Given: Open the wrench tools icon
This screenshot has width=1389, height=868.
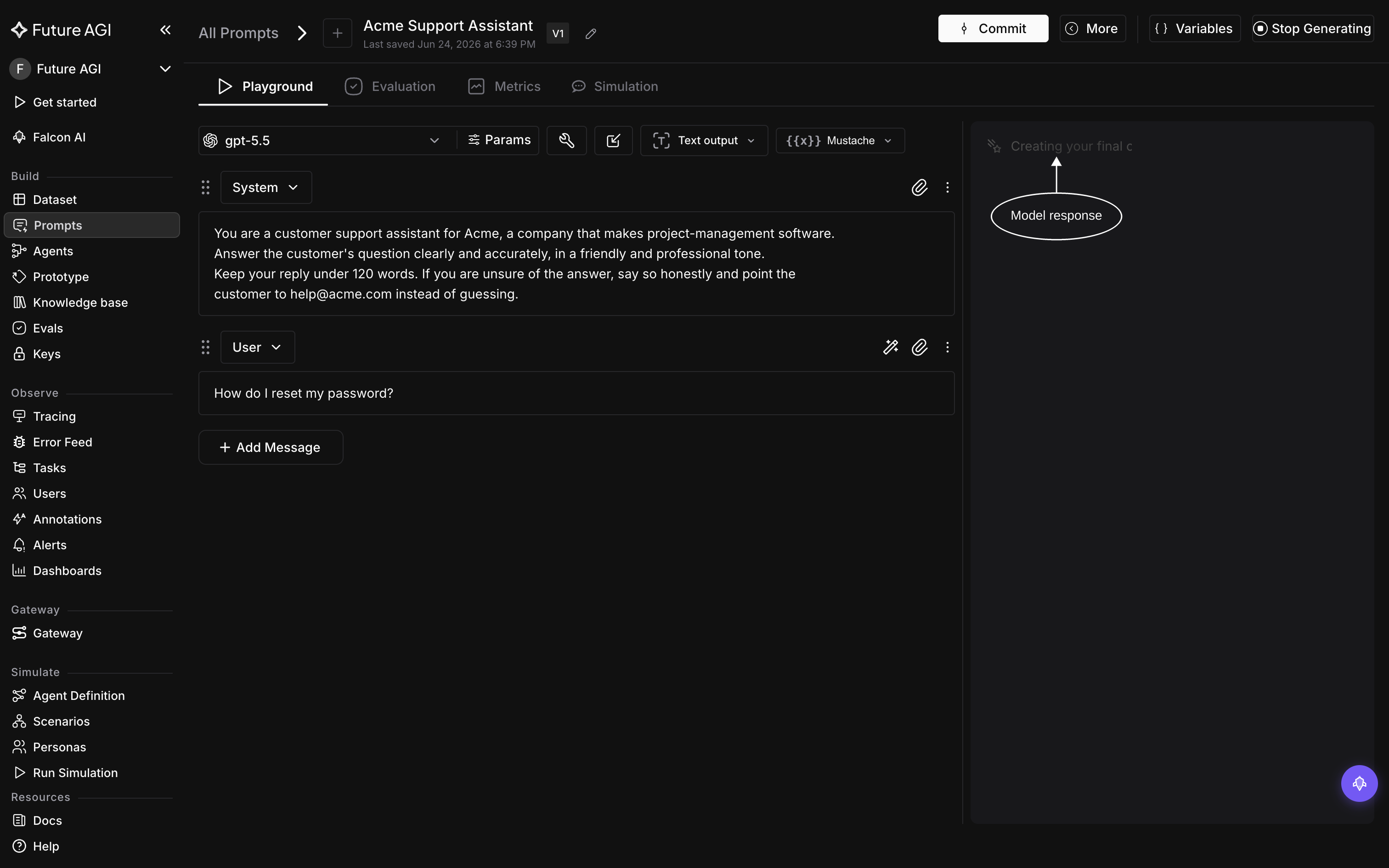Looking at the screenshot, I should click(566, 141).
